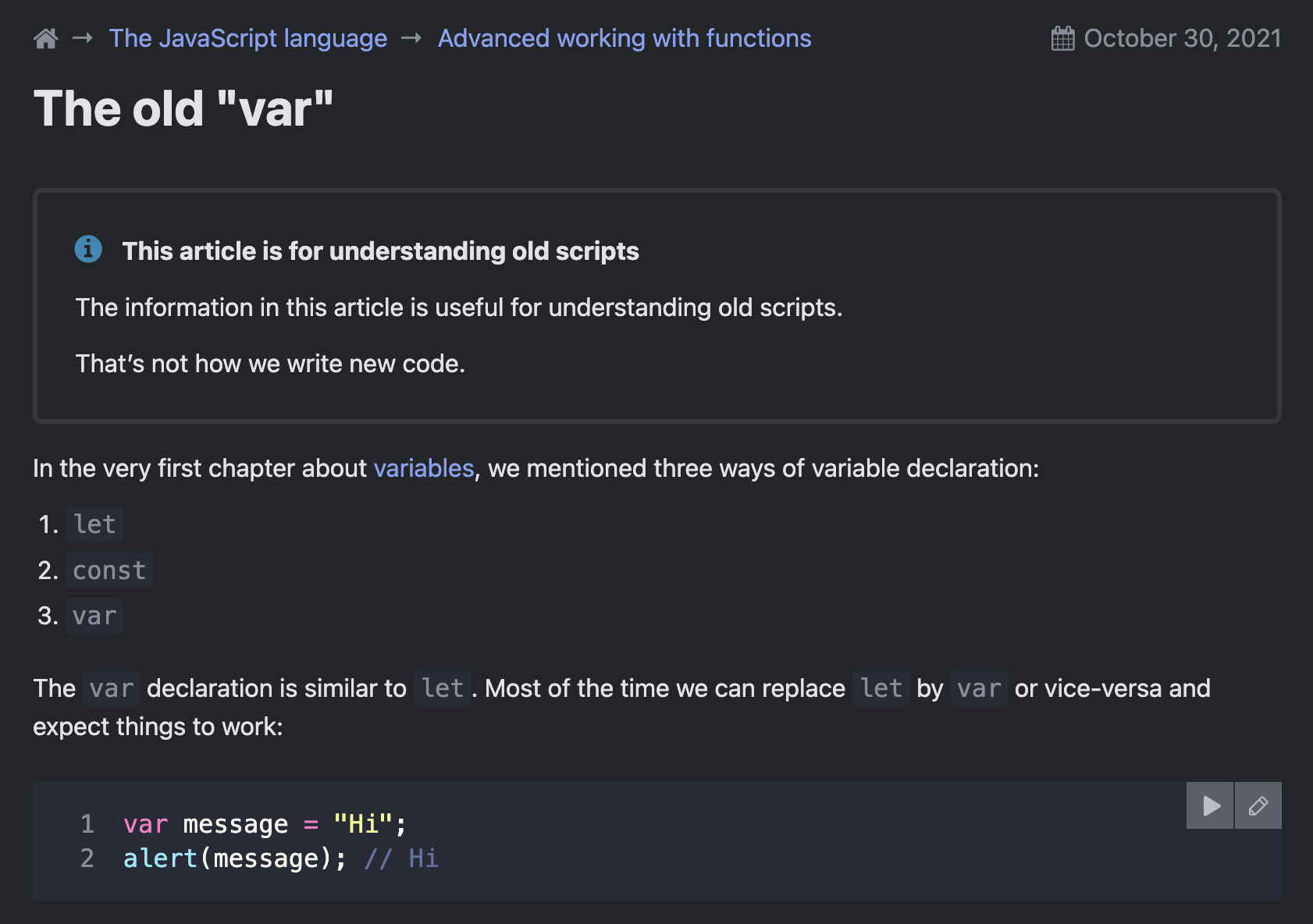Click the pencil edit icon on code block

point(1258,805)
